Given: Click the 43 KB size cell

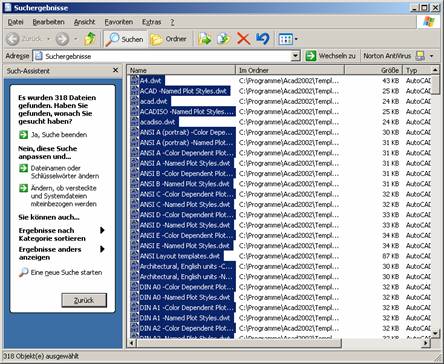Looking at the screenshot, I should point(391,80).
